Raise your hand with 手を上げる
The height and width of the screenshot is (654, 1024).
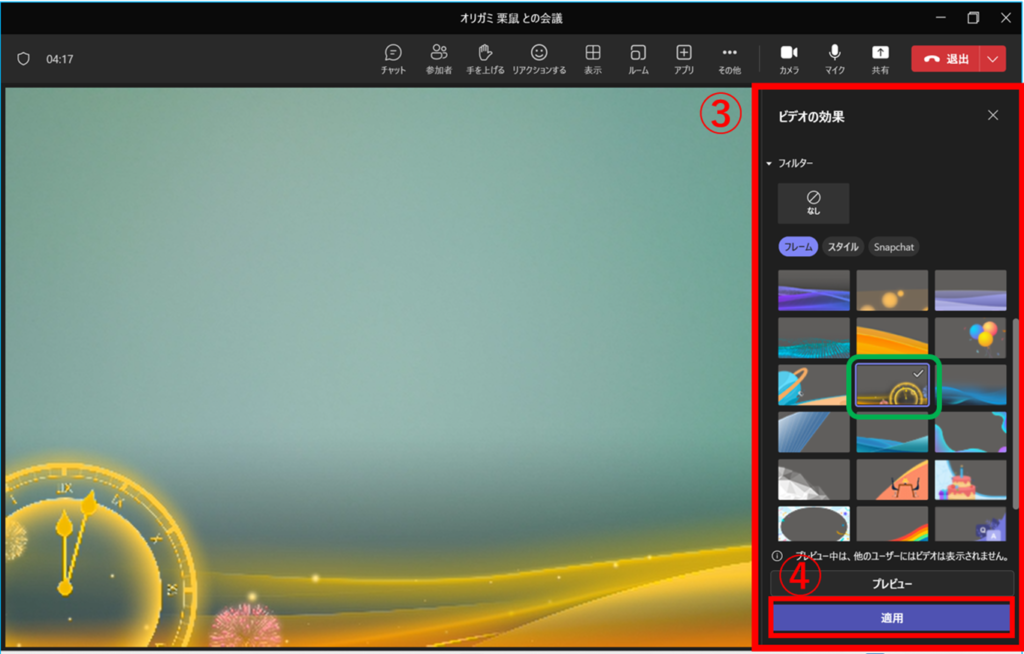point(486,58)
